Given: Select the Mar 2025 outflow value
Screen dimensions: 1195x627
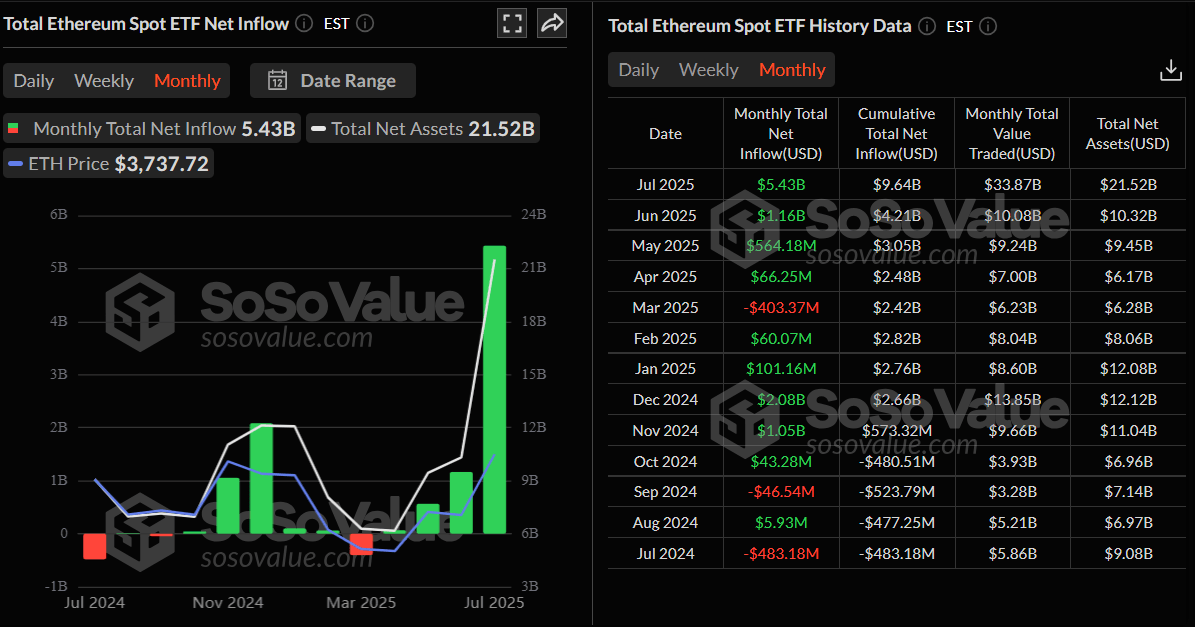Looking at the screenshot, I should 780,307.
